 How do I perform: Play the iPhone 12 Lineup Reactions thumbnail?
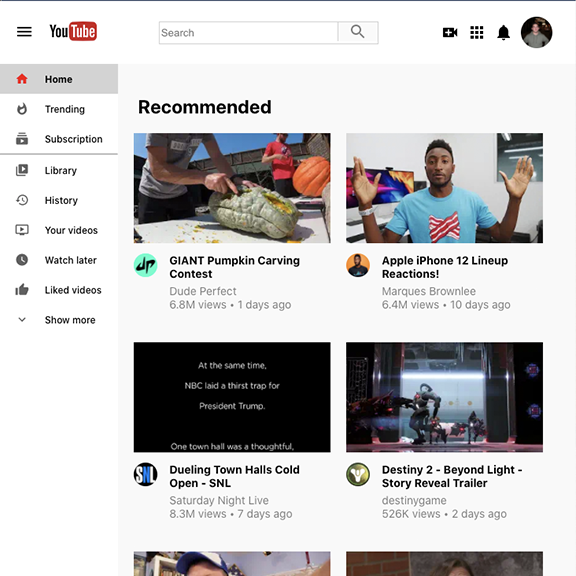click(x=444, y=188)
